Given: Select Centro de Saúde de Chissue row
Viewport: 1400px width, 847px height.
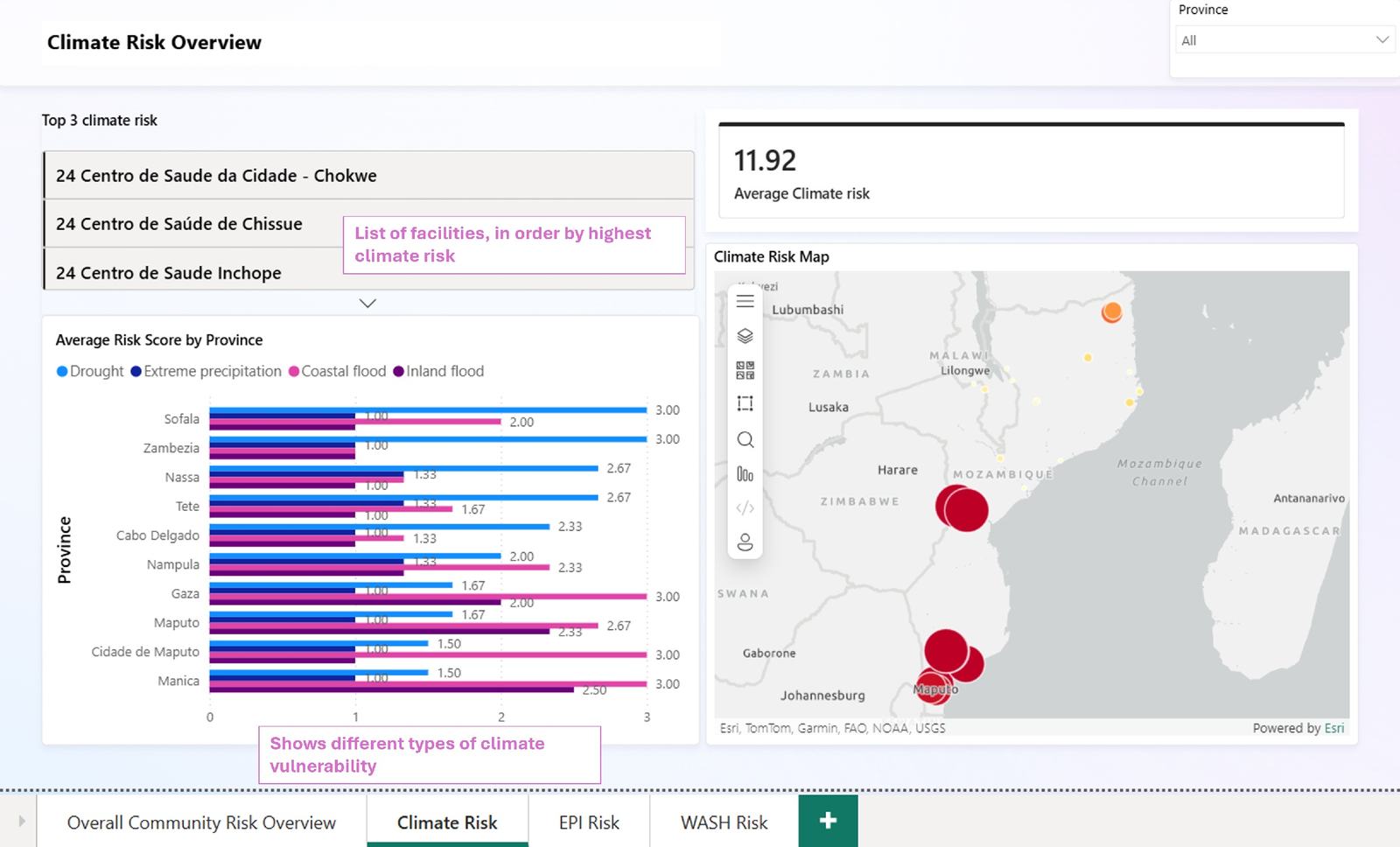Looking at the screenshot, I should (x=368, y=223).
